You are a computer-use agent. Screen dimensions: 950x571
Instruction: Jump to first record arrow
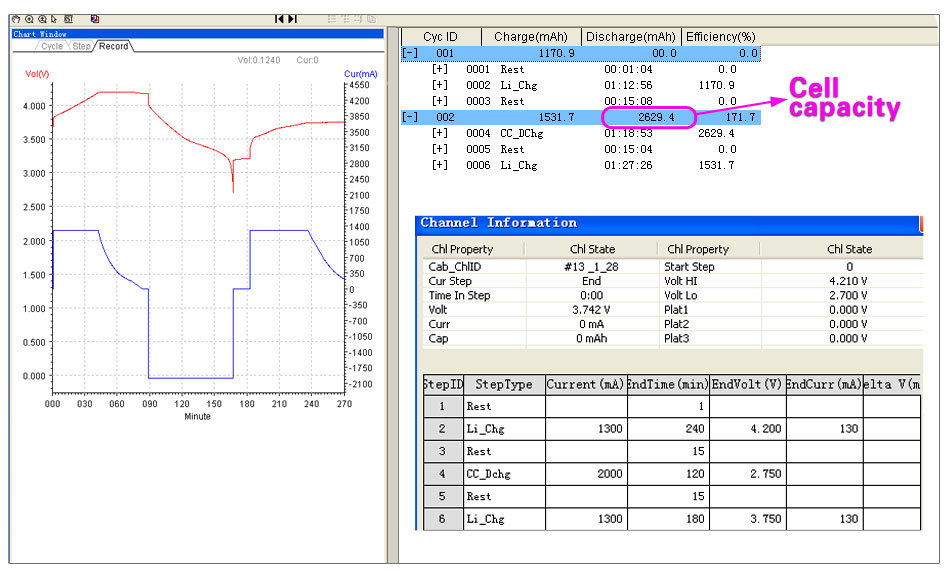point(279,19)
